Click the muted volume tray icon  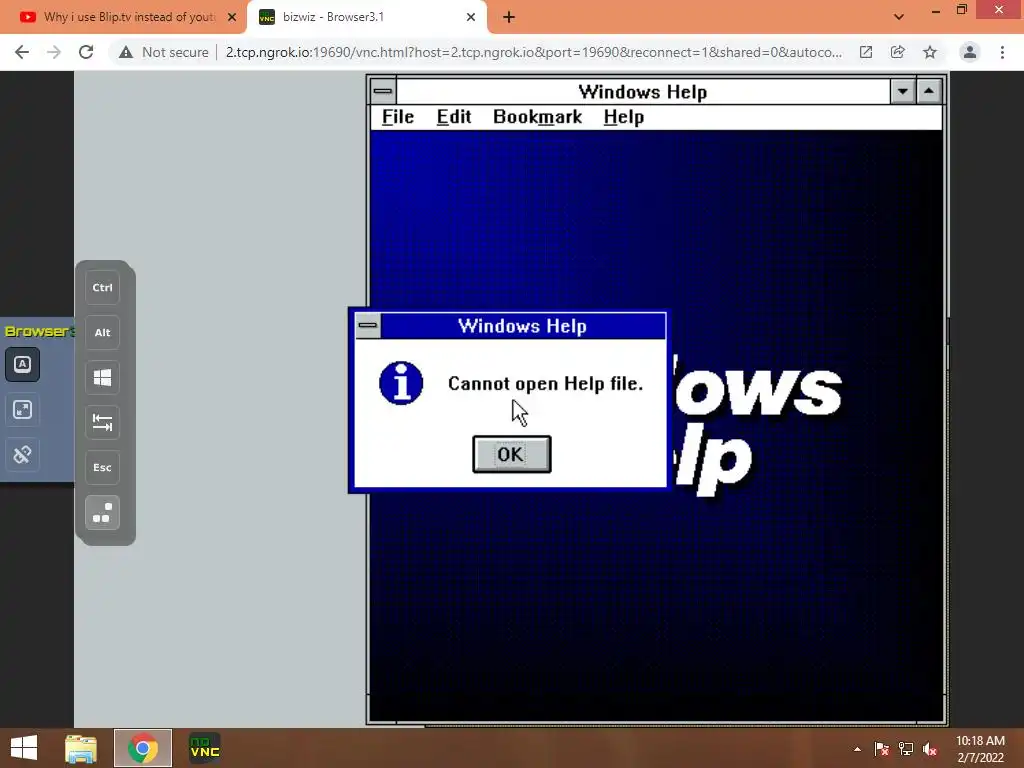click(x=930, y=749)
